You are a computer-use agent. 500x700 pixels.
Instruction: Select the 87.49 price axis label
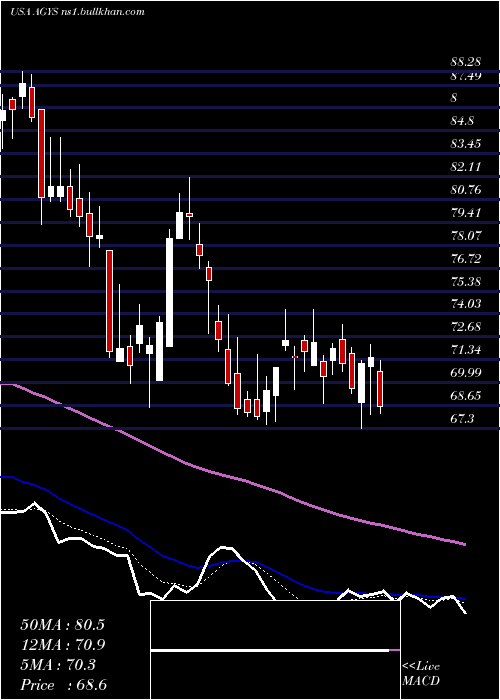pyautogui.click(x=466, y=76)
